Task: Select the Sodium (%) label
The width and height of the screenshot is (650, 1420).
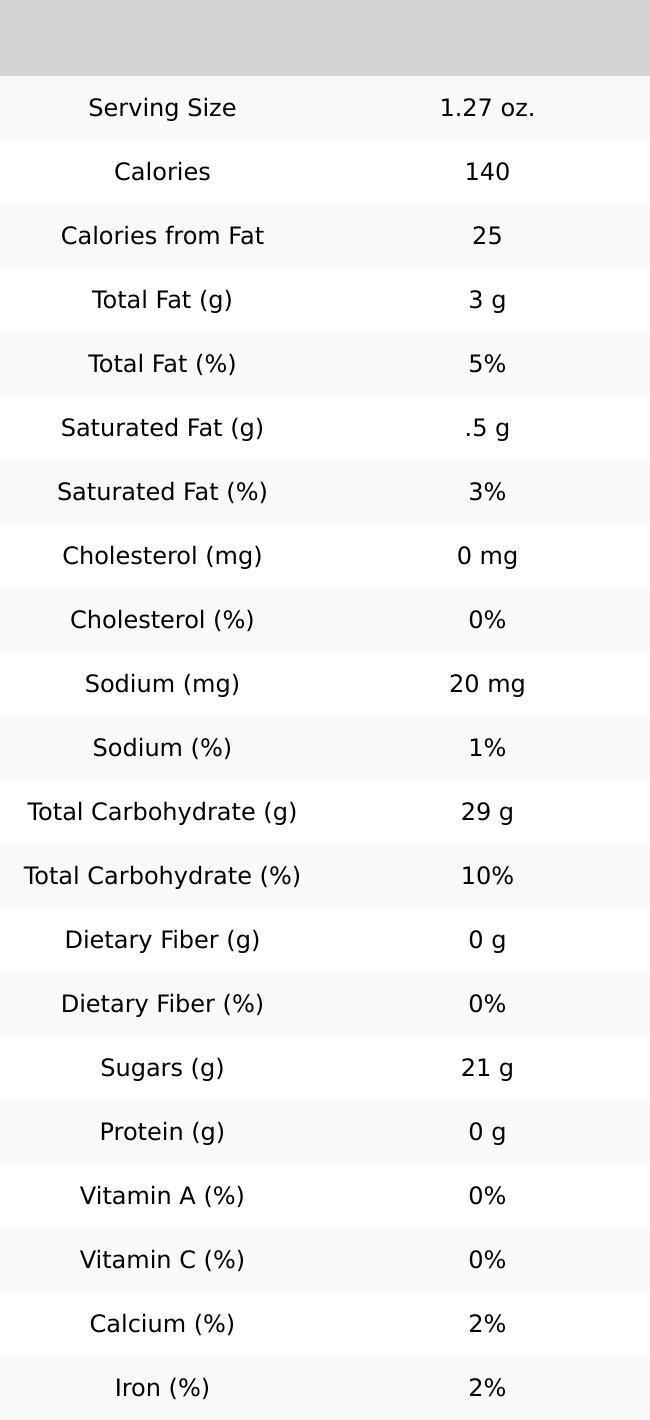Action: tap(162, 748)
